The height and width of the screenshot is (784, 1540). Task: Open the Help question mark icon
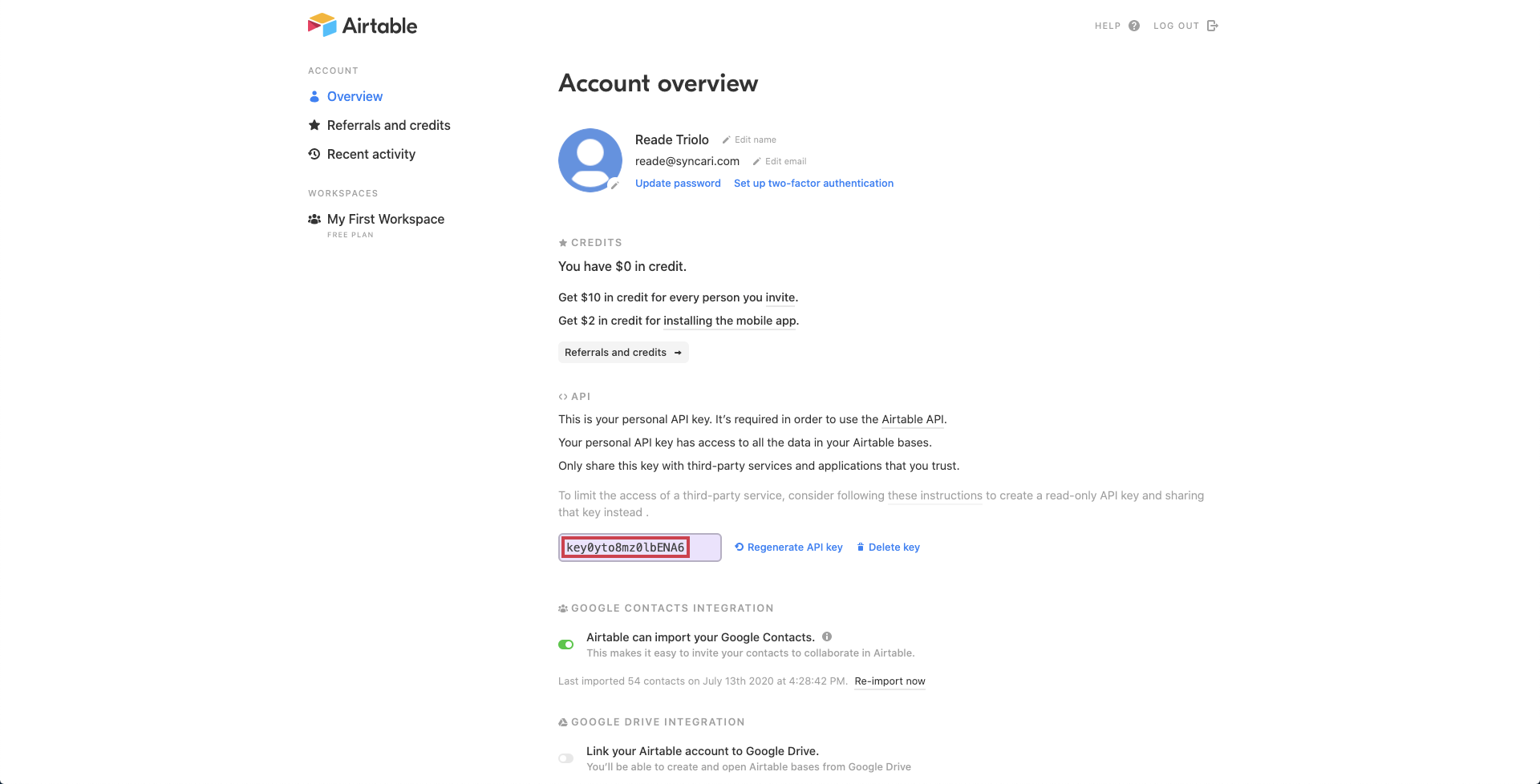[x=1134, y=26]
